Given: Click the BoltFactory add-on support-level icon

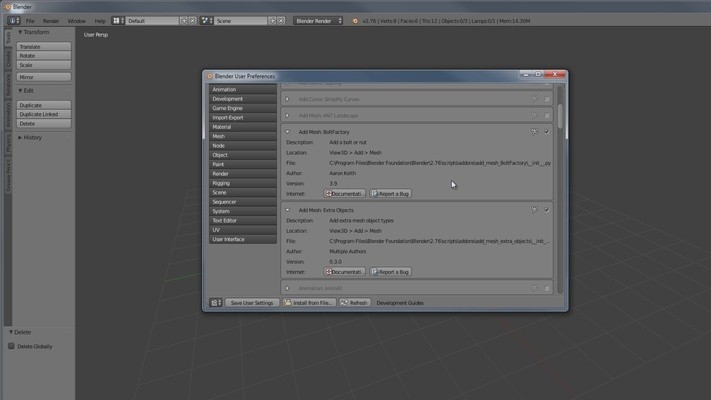Looking at the screenshot, I should click(535, 132).
